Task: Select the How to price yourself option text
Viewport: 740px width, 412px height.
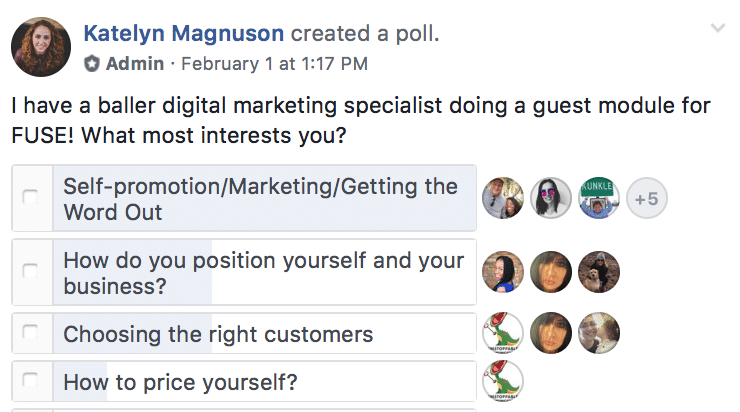Action: click(180, 382)
